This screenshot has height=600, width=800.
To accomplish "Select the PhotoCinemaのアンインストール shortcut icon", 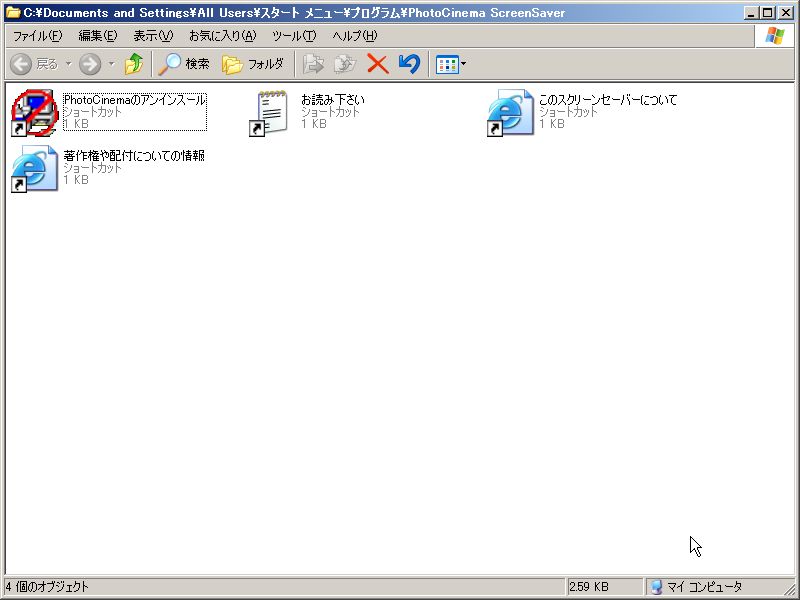I will click(35, 113).
